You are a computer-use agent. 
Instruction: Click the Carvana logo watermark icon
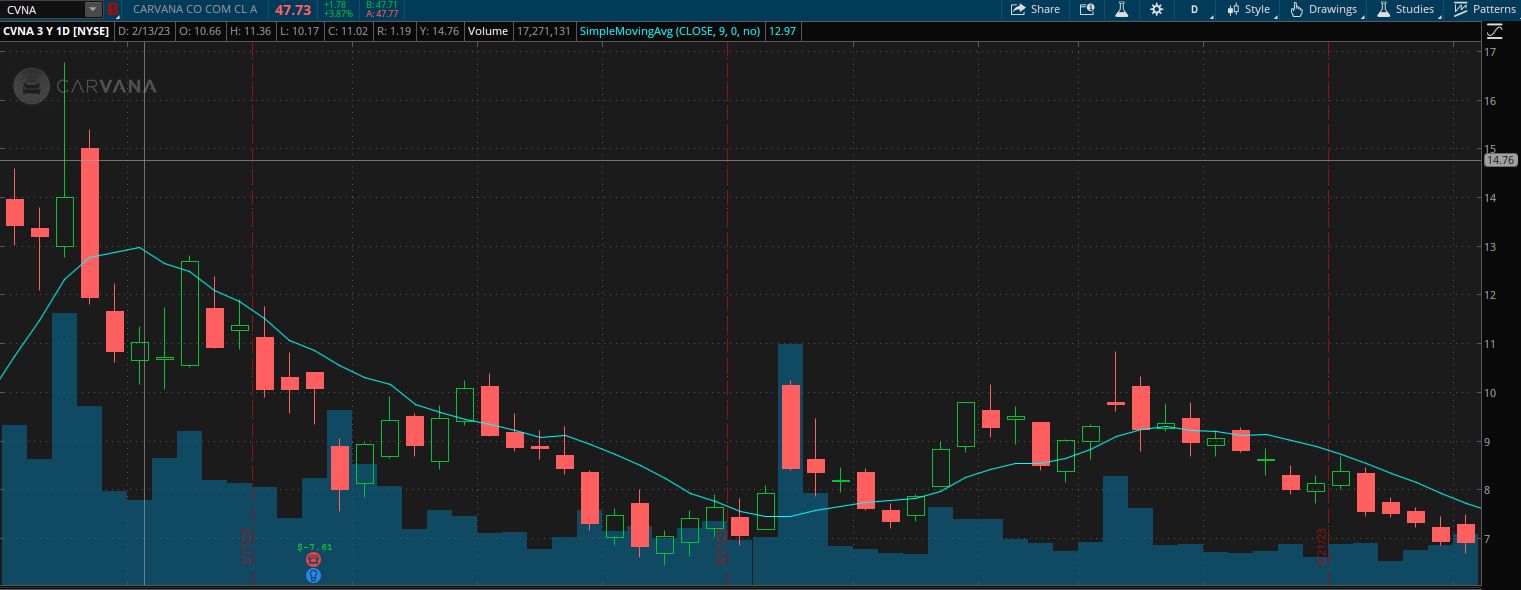31,86
